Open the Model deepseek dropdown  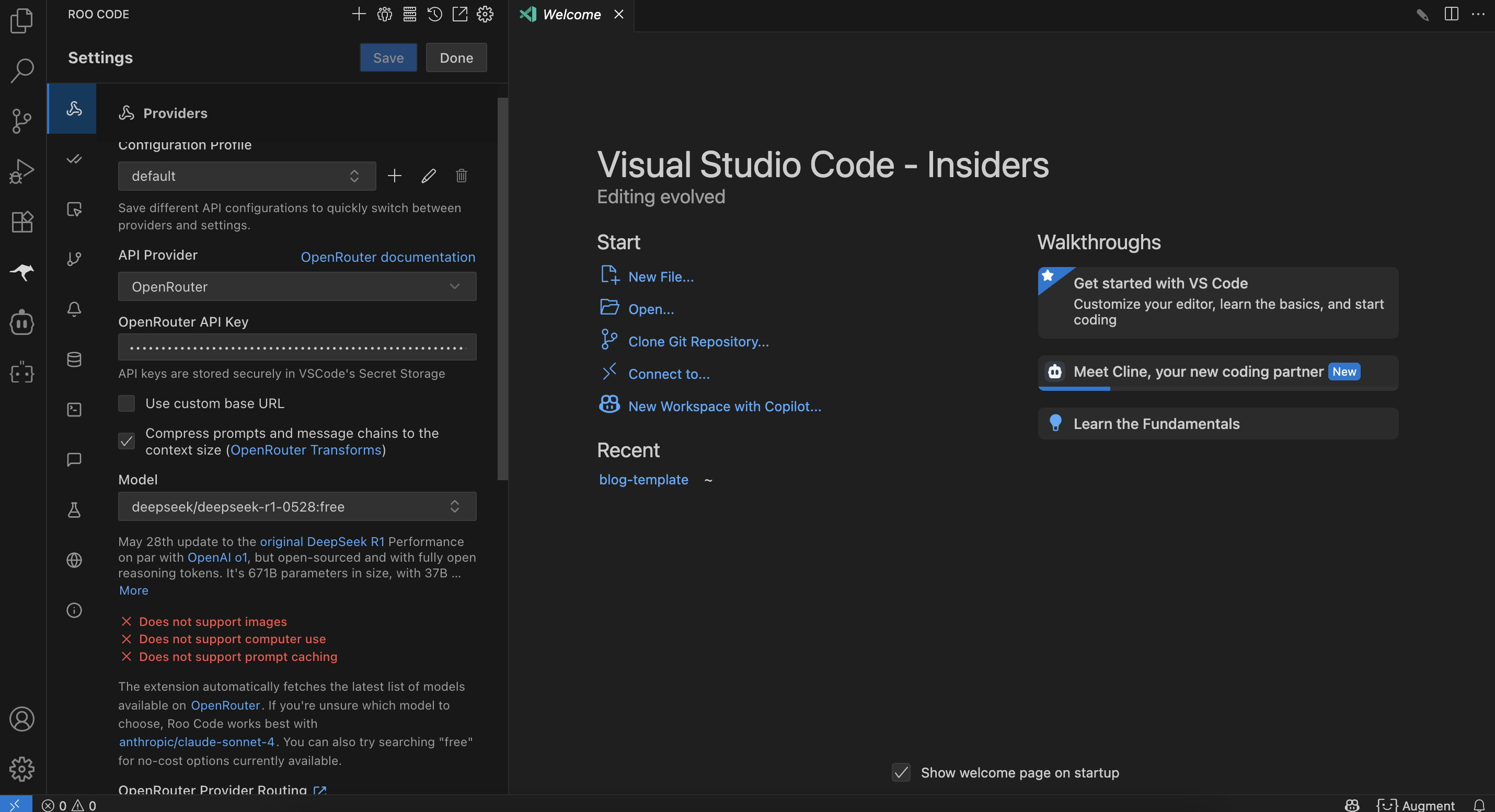point(297,506)
